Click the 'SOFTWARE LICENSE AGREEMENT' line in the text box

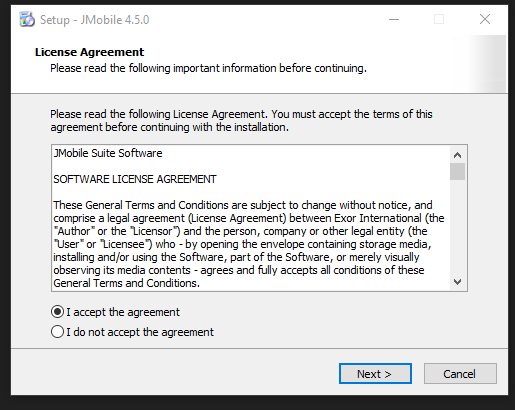tap(135, 179)
